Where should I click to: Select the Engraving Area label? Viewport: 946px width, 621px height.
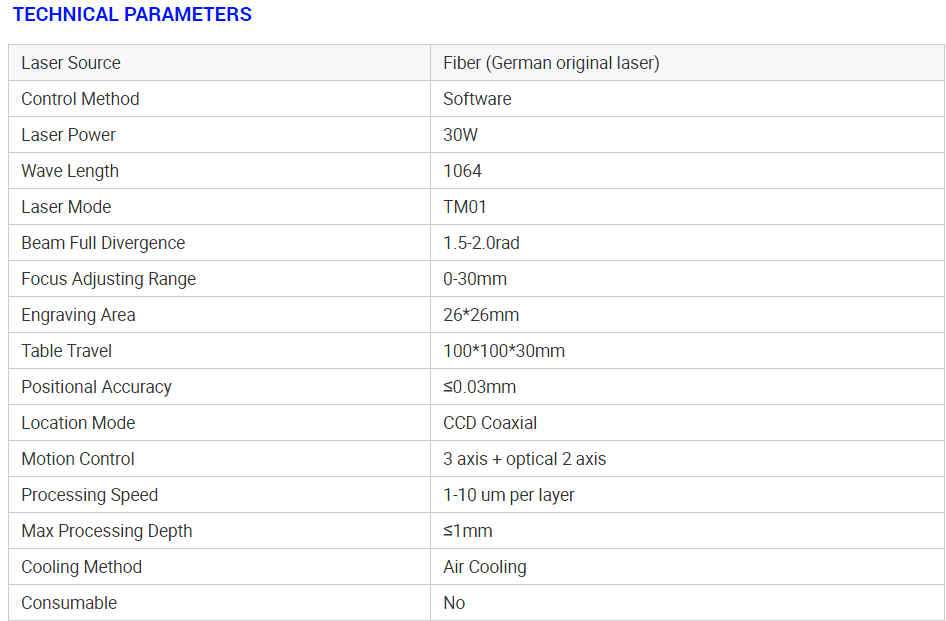78,315
